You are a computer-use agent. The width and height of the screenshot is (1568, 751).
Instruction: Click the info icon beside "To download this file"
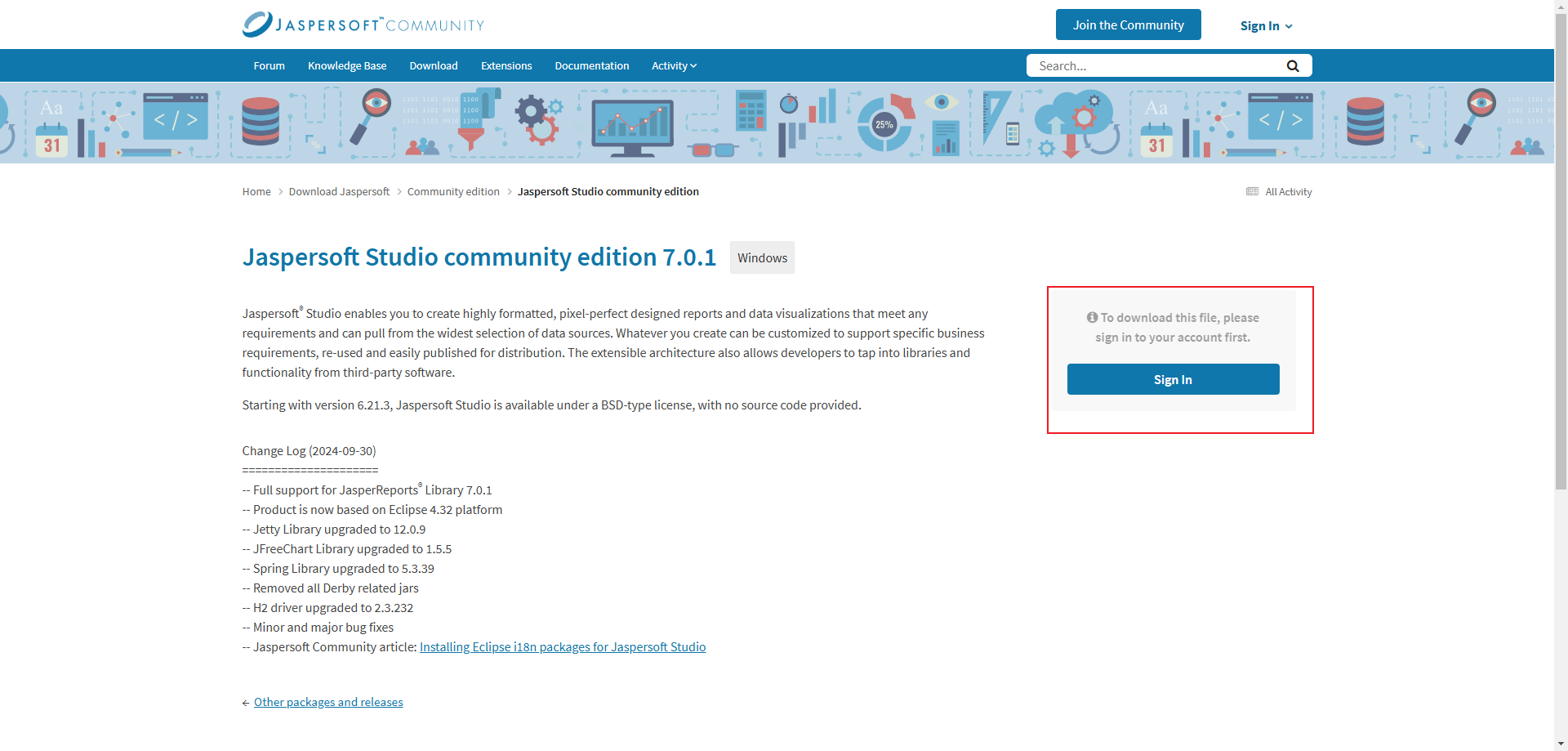(1092, 317)
